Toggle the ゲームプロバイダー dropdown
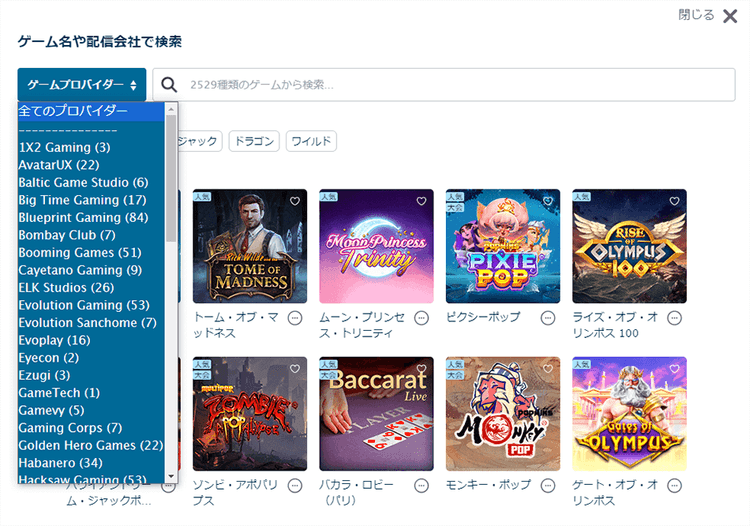The height and width of the screenshot is (526, 750). pos(82,85)
